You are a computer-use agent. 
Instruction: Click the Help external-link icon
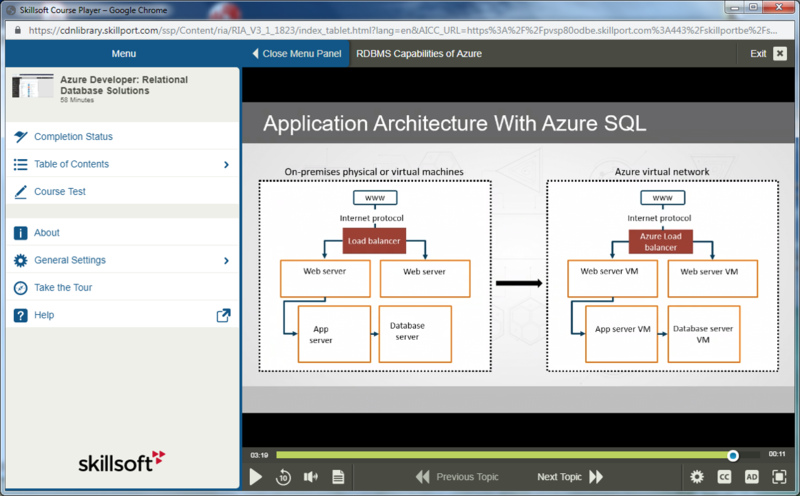223,315
